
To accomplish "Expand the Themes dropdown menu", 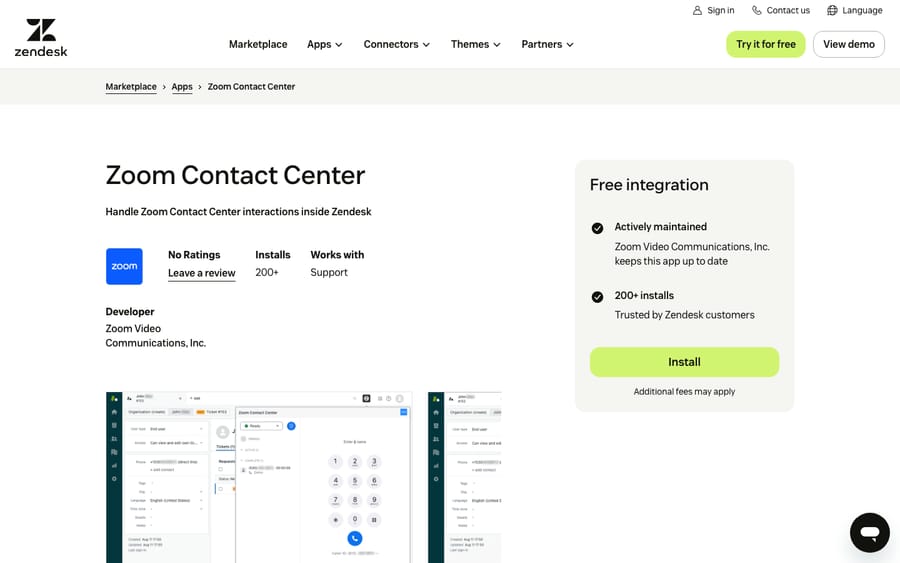I will [475, 44].
